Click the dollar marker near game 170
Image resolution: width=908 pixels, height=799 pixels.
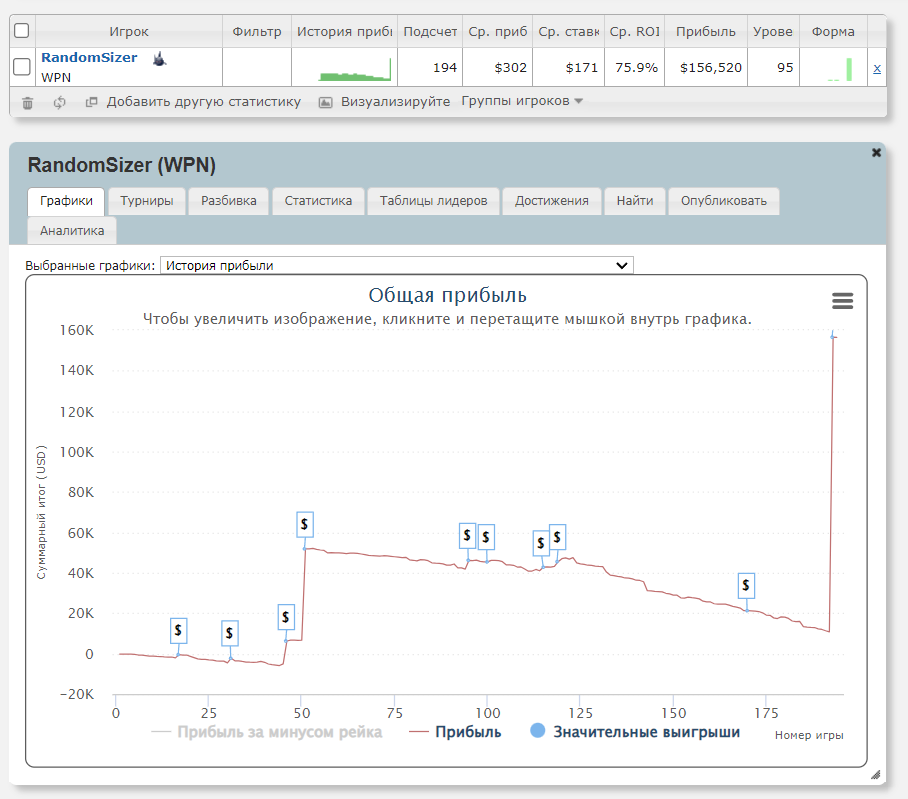point(746,585)
